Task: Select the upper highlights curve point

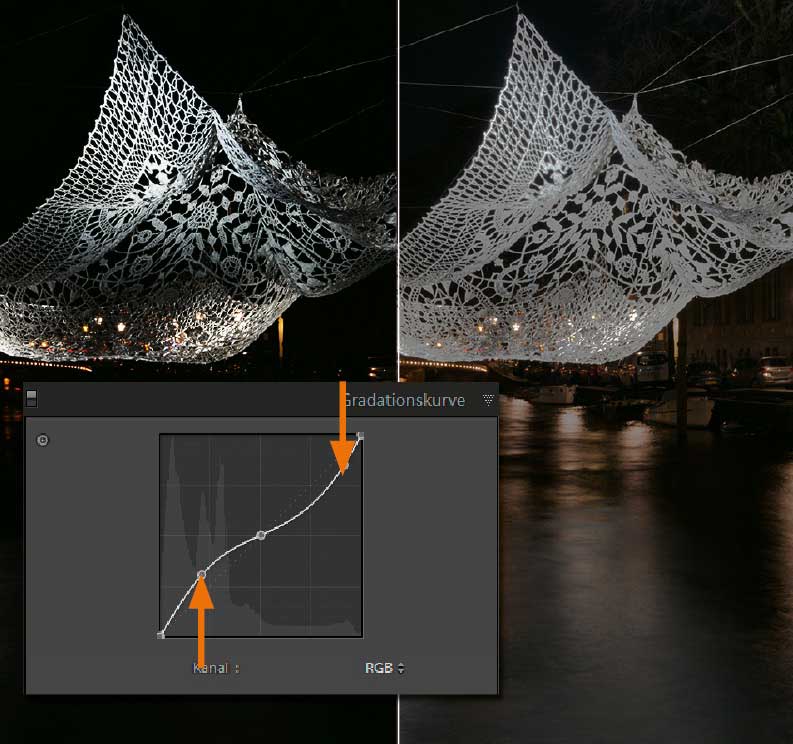Action: coord(346,465)
